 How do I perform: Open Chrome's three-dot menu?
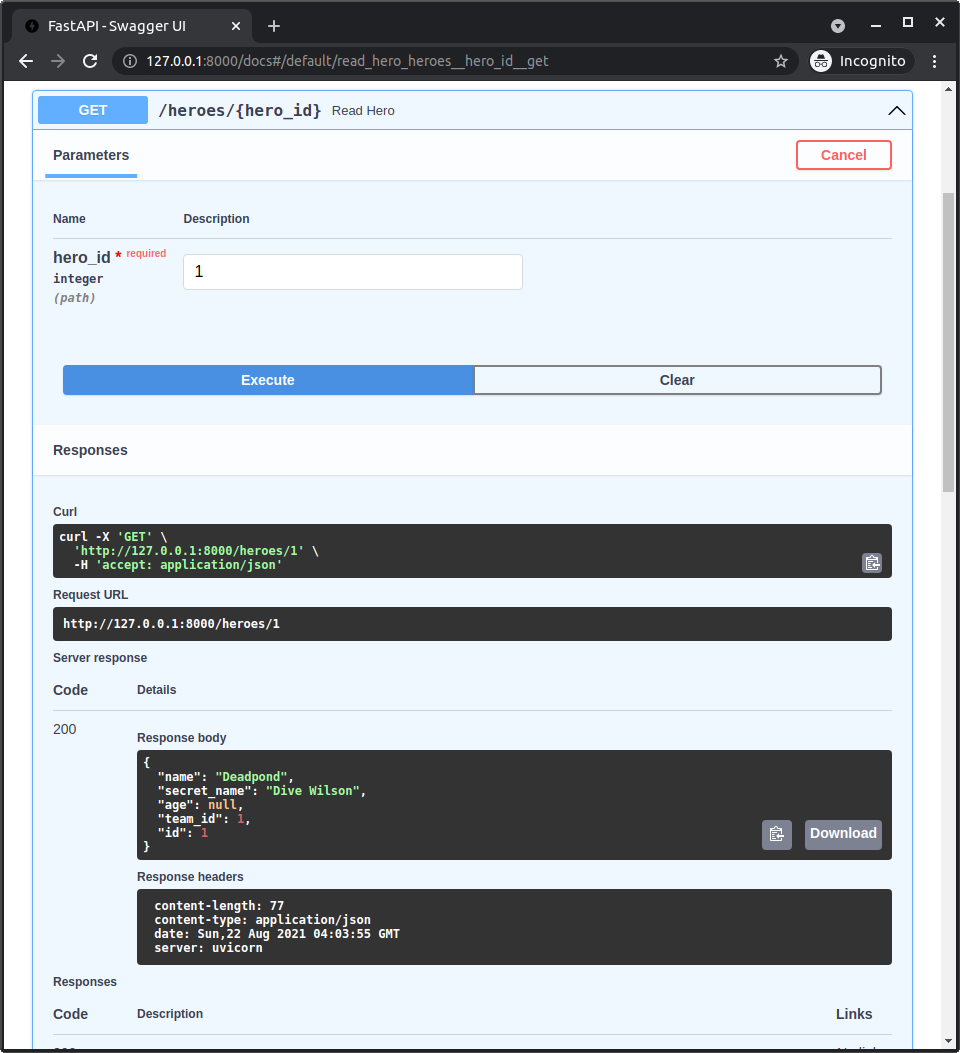pyautogui.click(x=934, y=61)
